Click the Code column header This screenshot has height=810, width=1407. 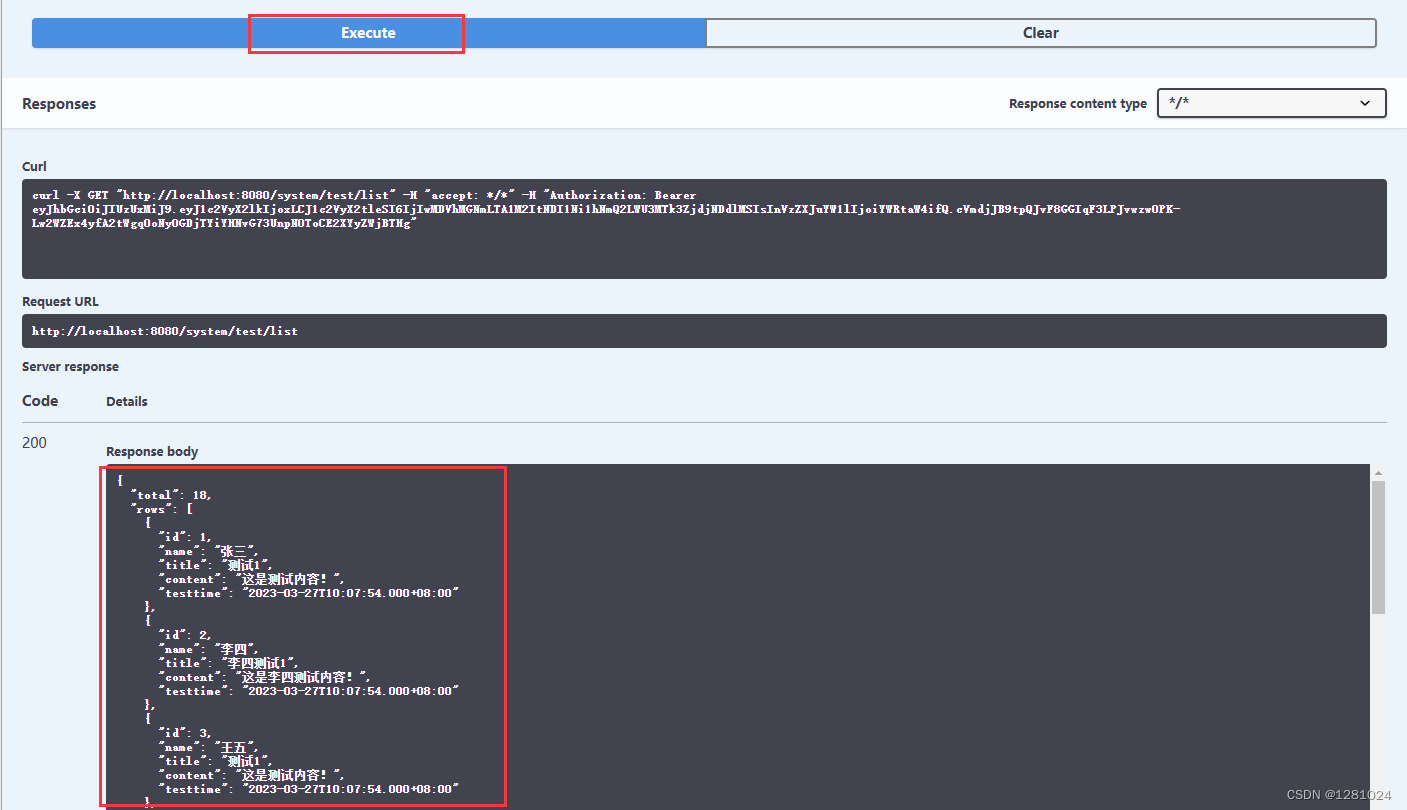[x=40, y=401]
